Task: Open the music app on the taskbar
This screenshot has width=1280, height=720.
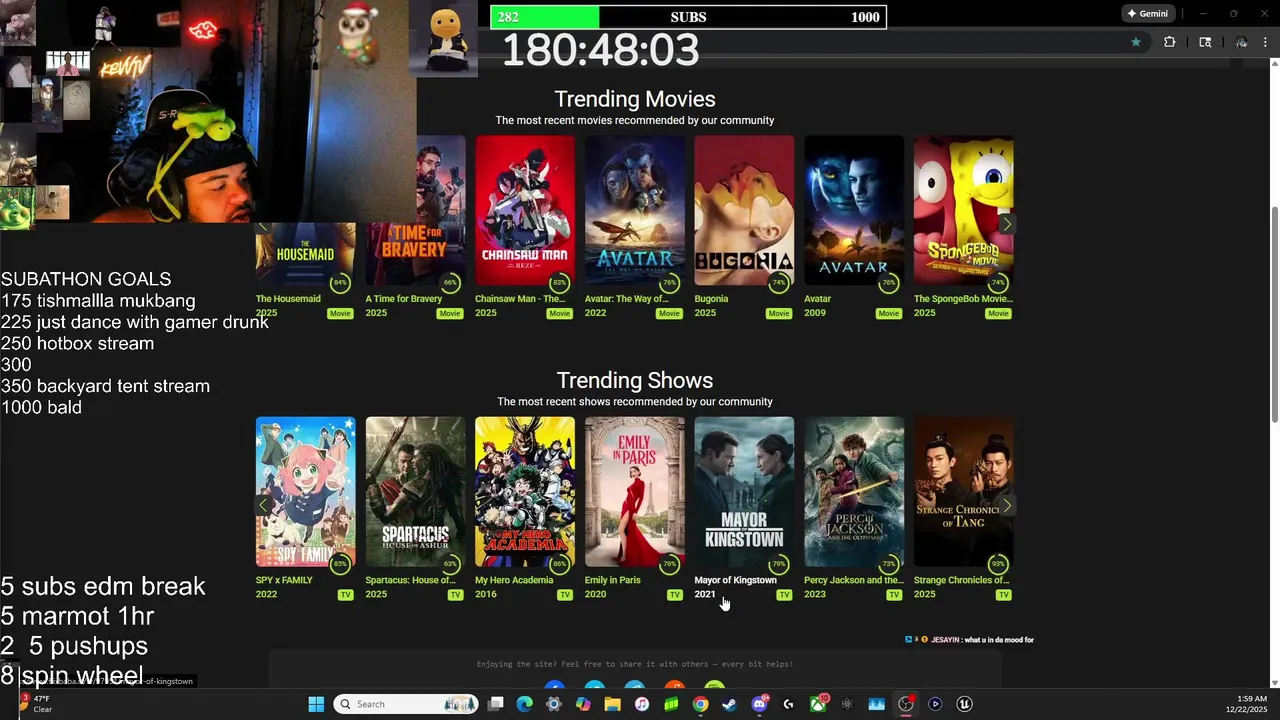Action: 642,704
